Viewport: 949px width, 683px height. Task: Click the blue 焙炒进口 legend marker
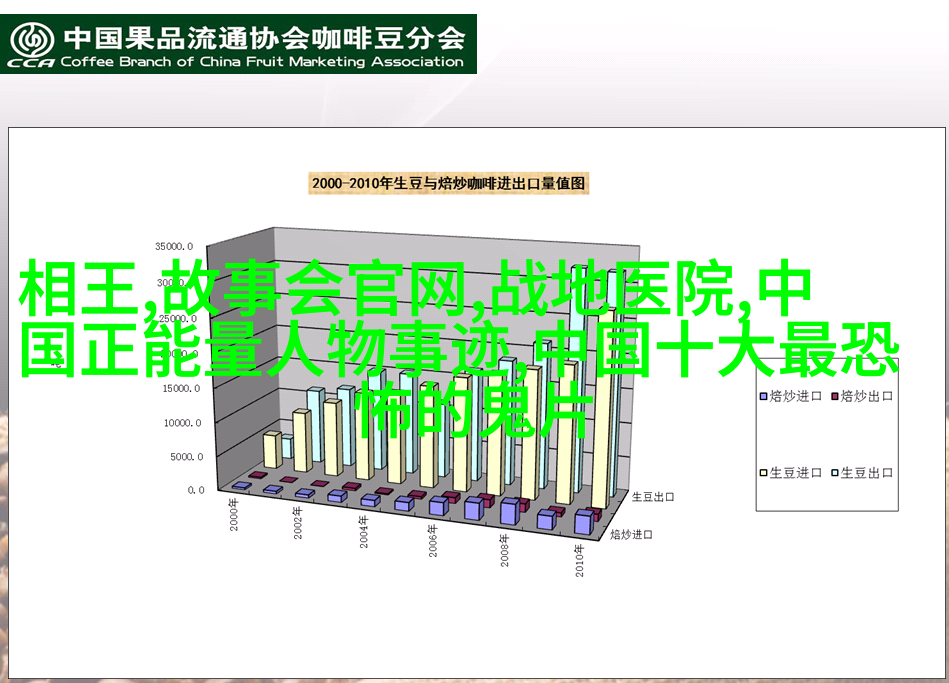click(764, 396)
